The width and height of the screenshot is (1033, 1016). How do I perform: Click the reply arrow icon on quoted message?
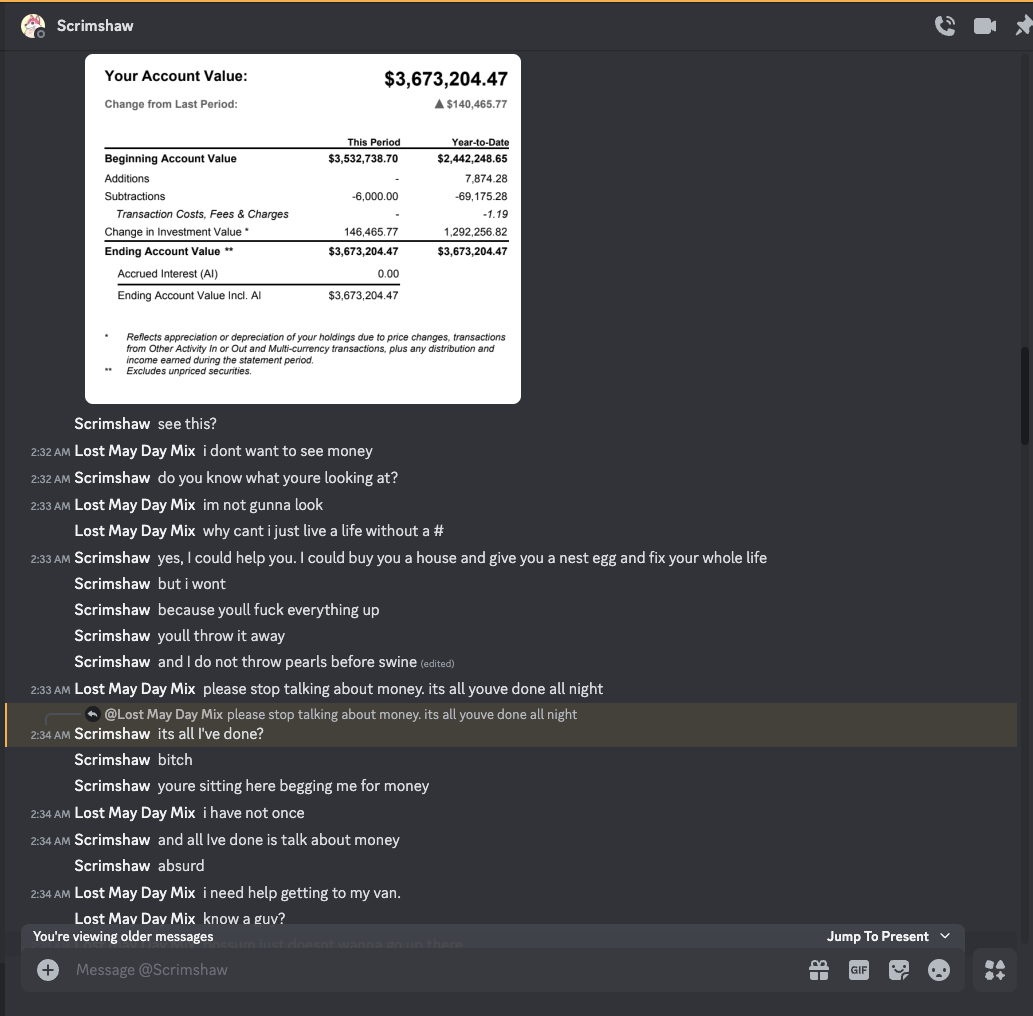pos(93,714)
